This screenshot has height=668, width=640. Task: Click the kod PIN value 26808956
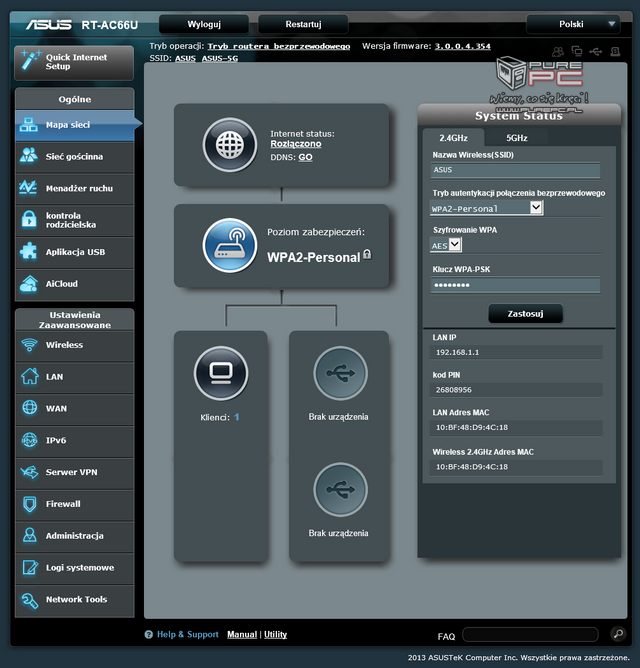tap(453, 390)
